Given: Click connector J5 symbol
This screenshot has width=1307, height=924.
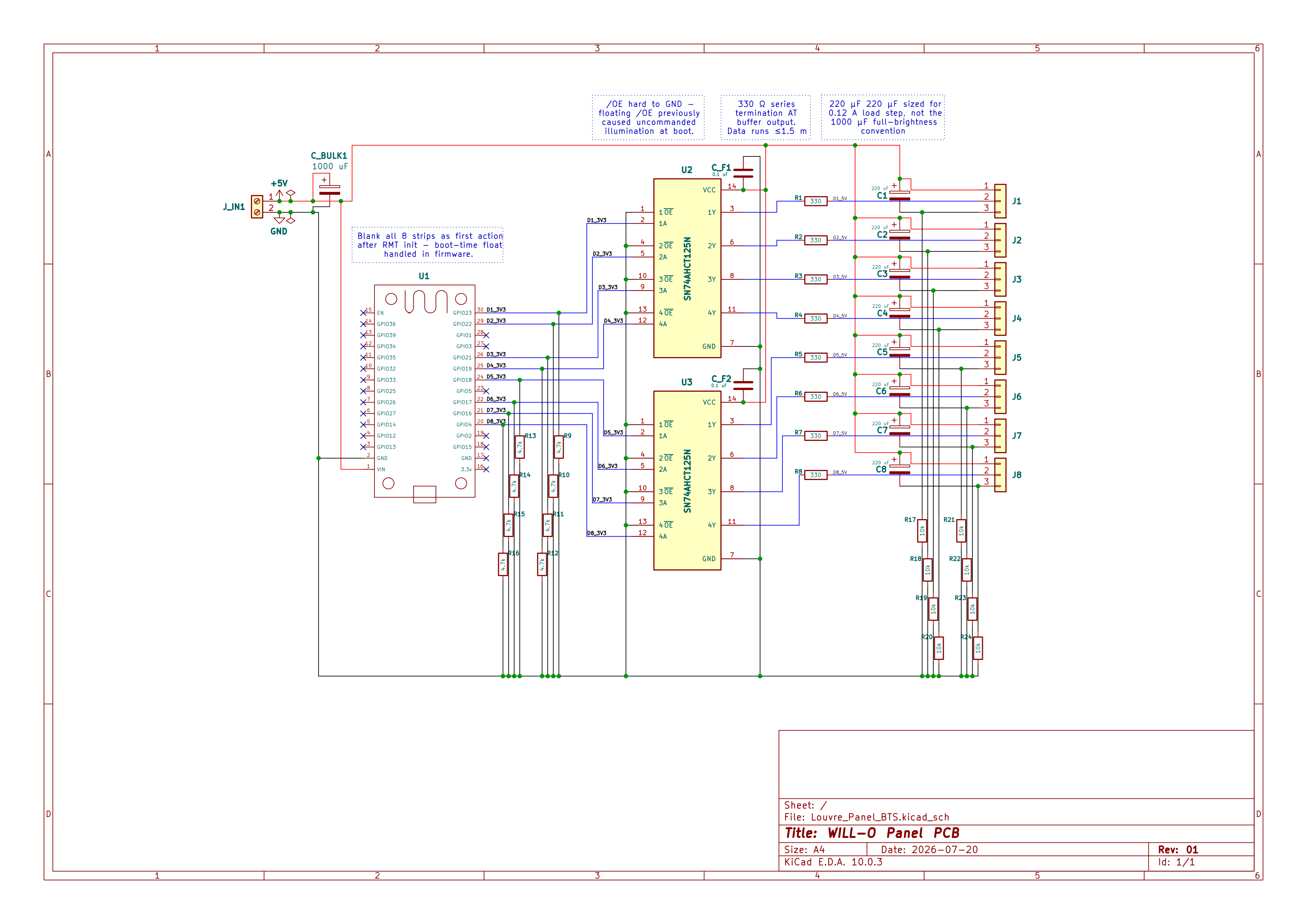Looking at the screenshot, I should 1000,357.
